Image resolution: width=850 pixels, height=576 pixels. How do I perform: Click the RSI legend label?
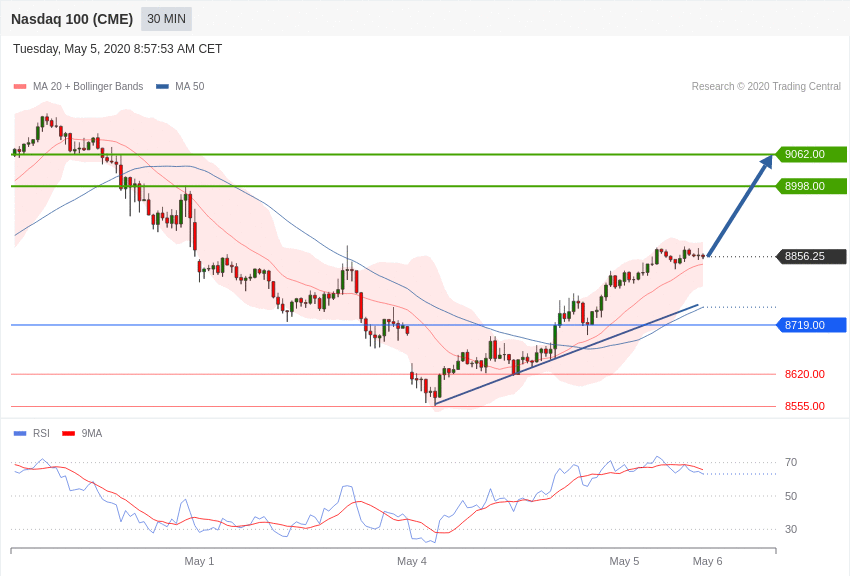point(41,433)
